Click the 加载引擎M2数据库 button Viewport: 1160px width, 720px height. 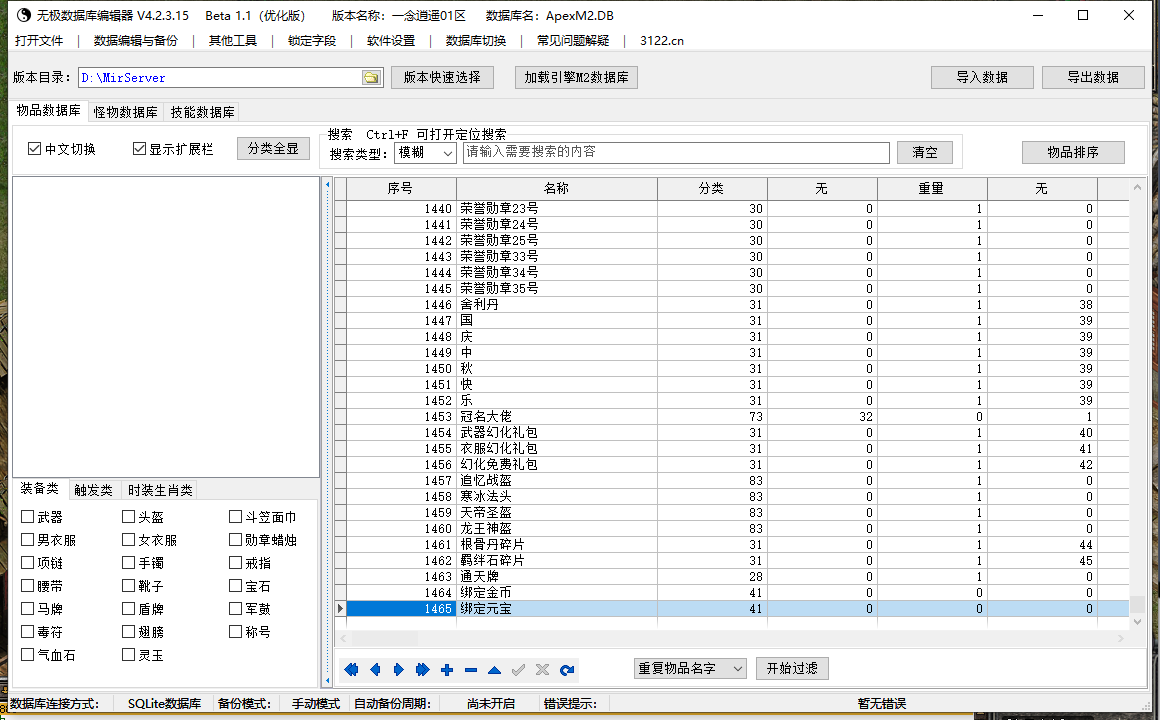(x=576, y=77)
